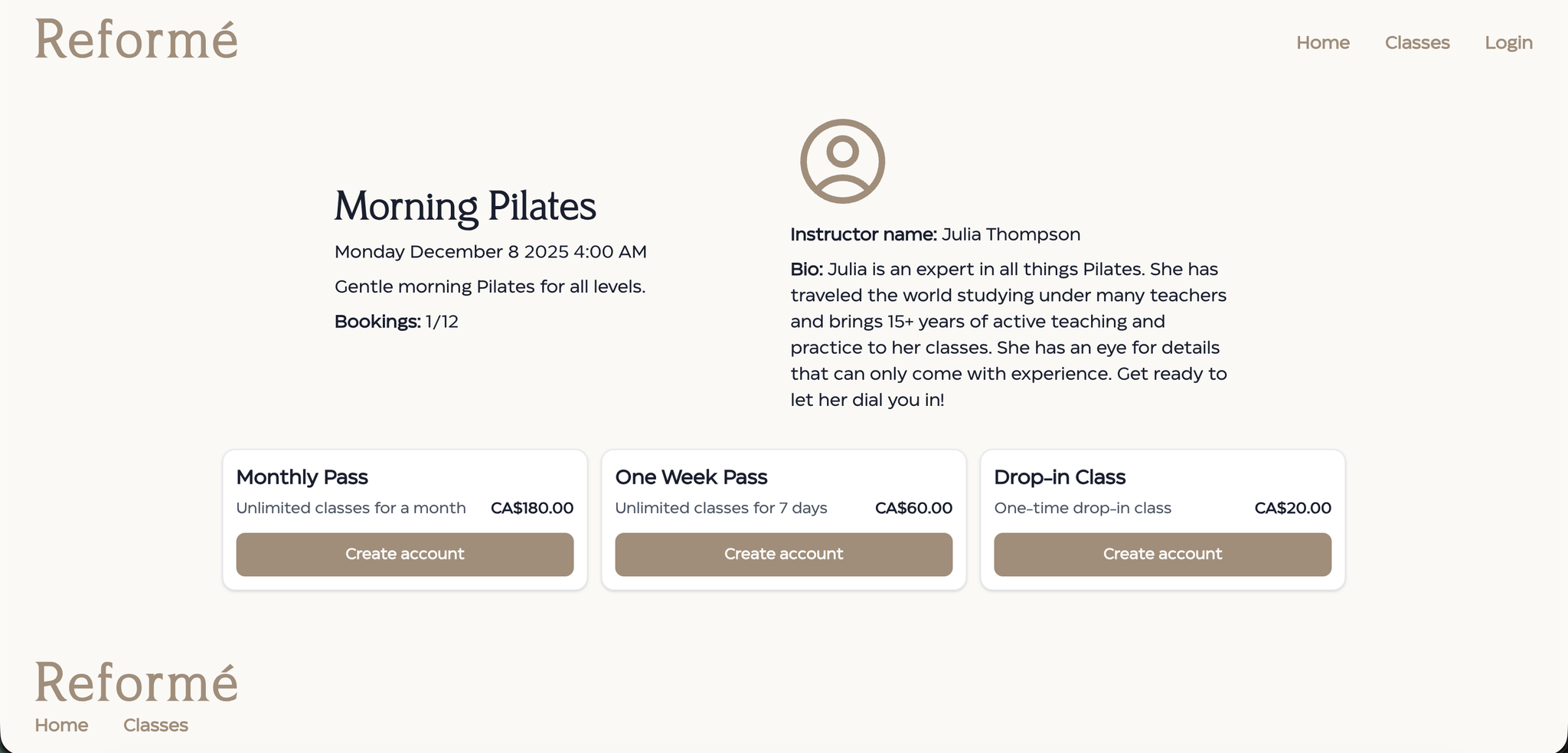Click the Reformé logo in the footer
1568x753 pixels.
136,683
